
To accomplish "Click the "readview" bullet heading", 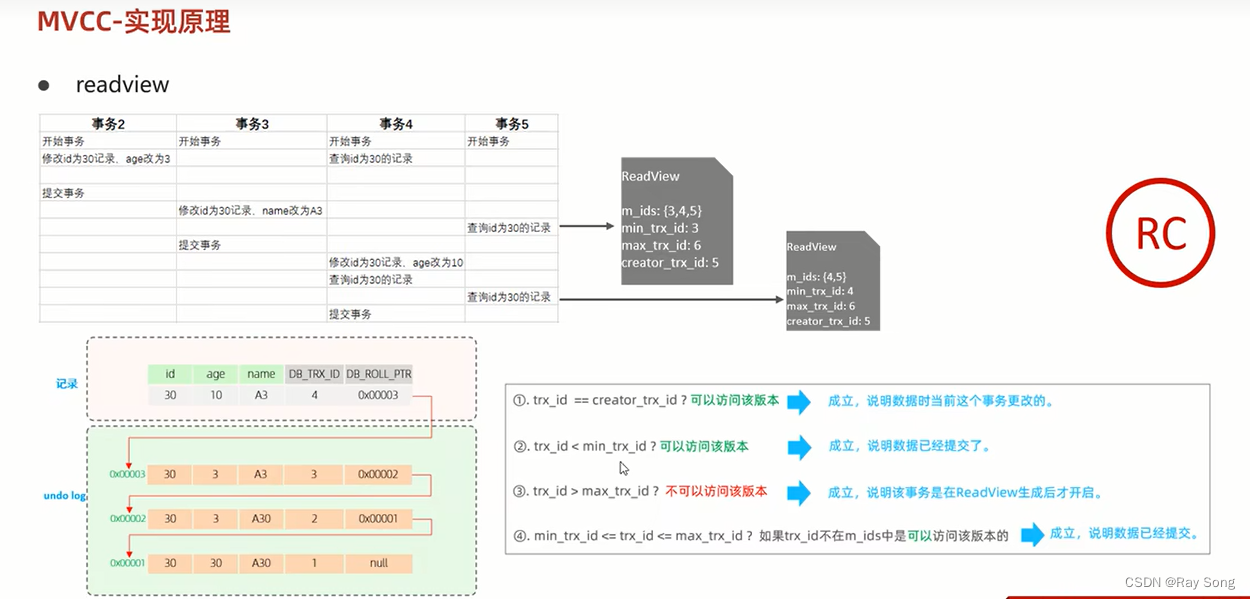I will coord(122,85).
